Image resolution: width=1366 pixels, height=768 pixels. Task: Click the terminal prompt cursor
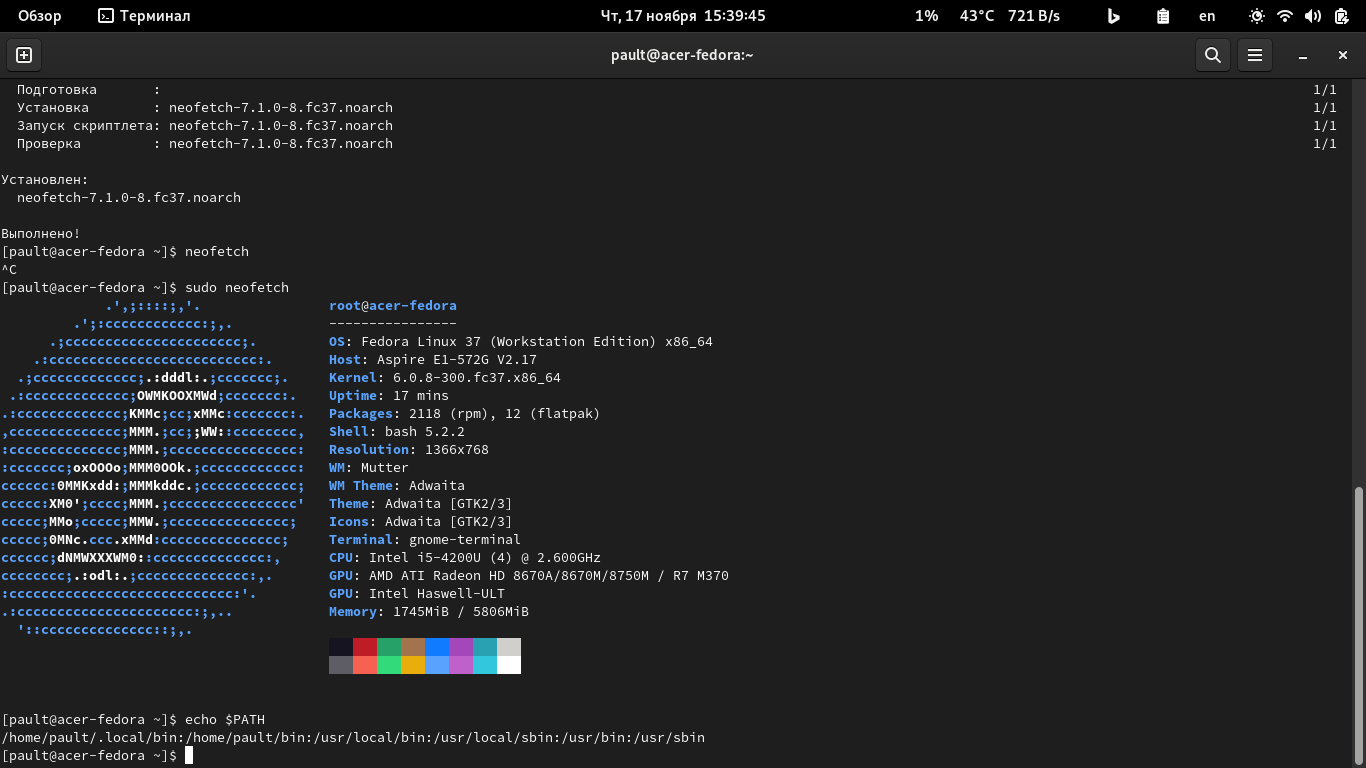coord(189,756)
